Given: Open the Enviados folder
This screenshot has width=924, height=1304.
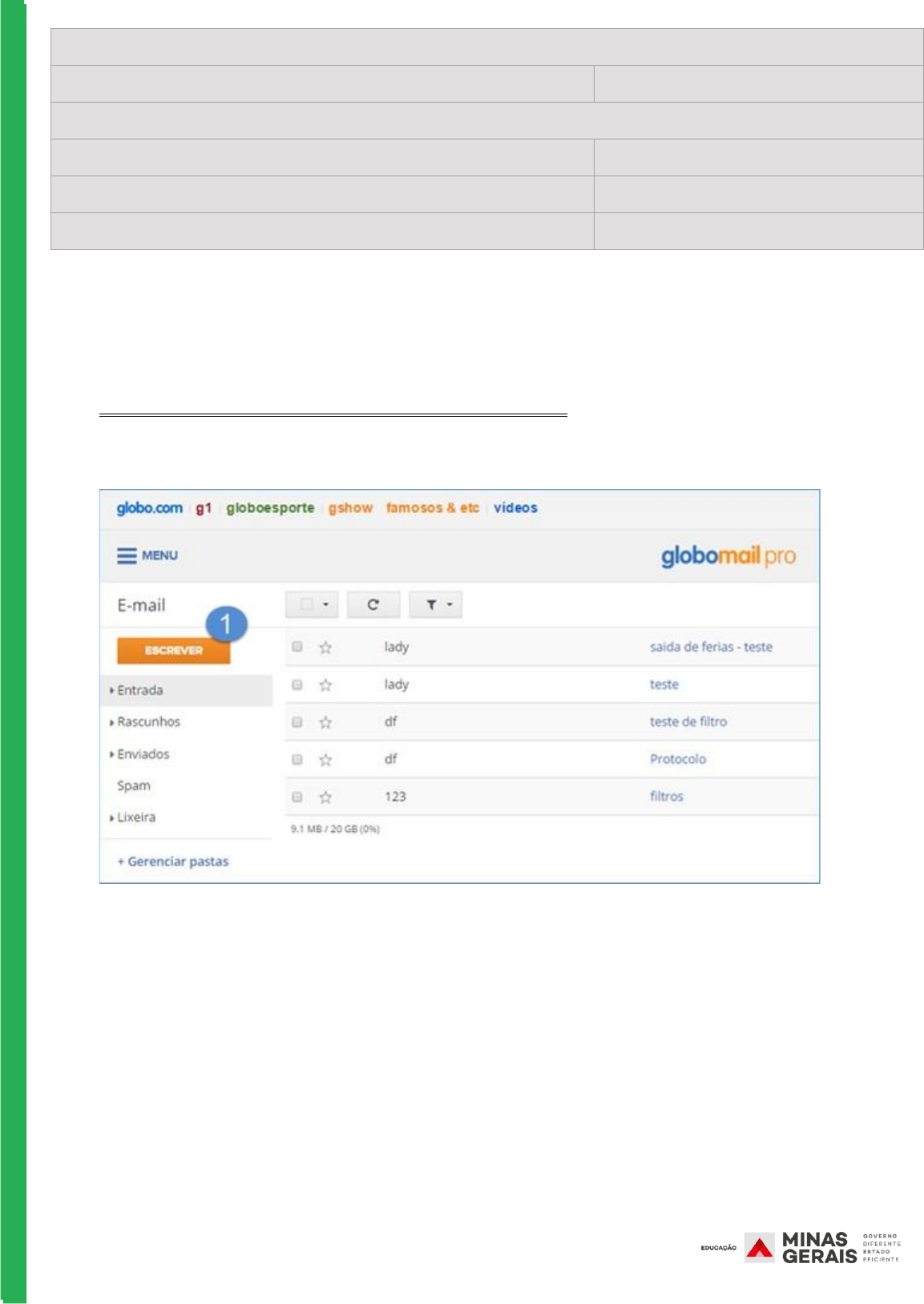Looking at the screenshot, I should (143, 754).
